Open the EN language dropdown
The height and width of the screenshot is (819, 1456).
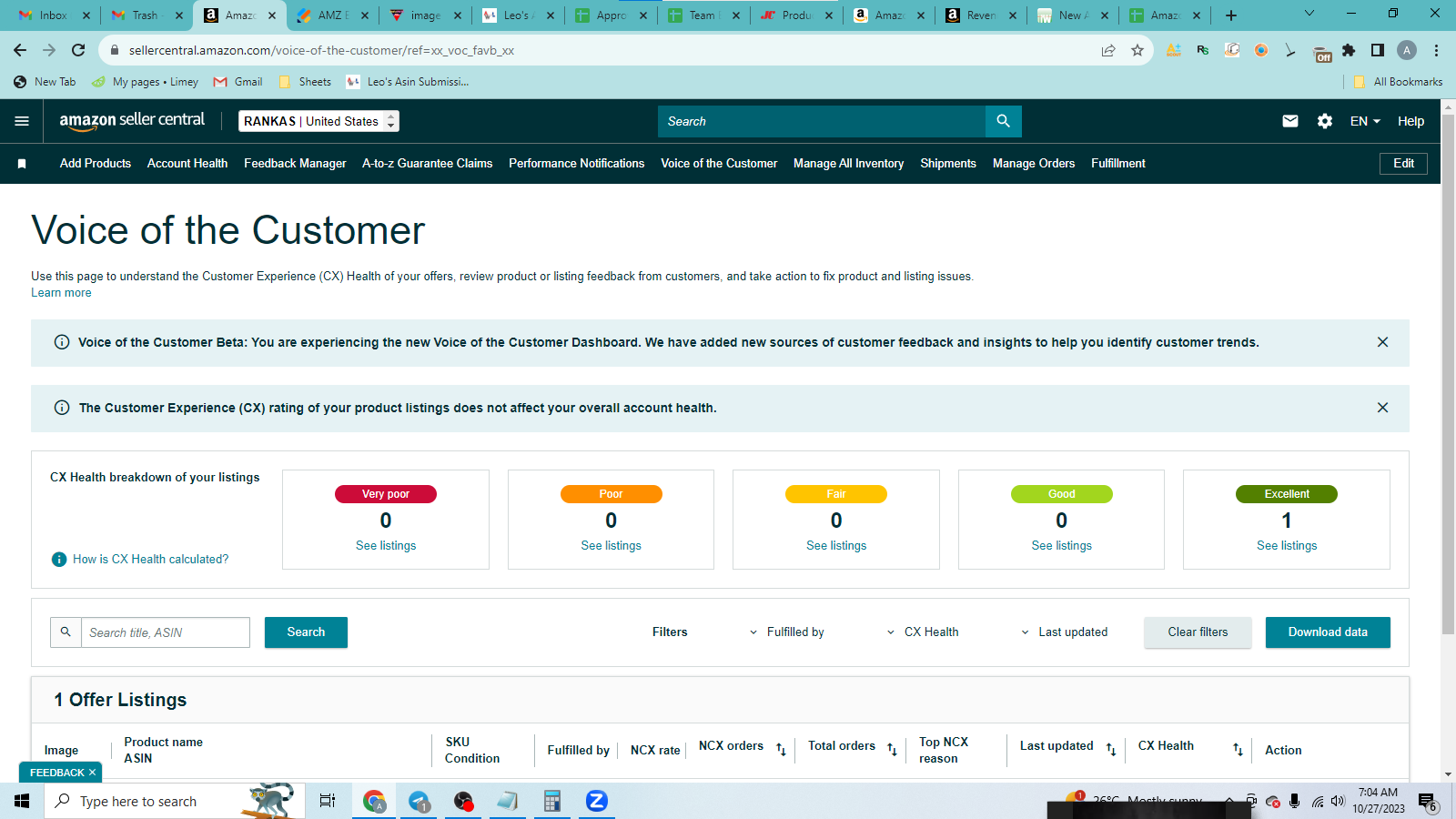coord(1365,121)
